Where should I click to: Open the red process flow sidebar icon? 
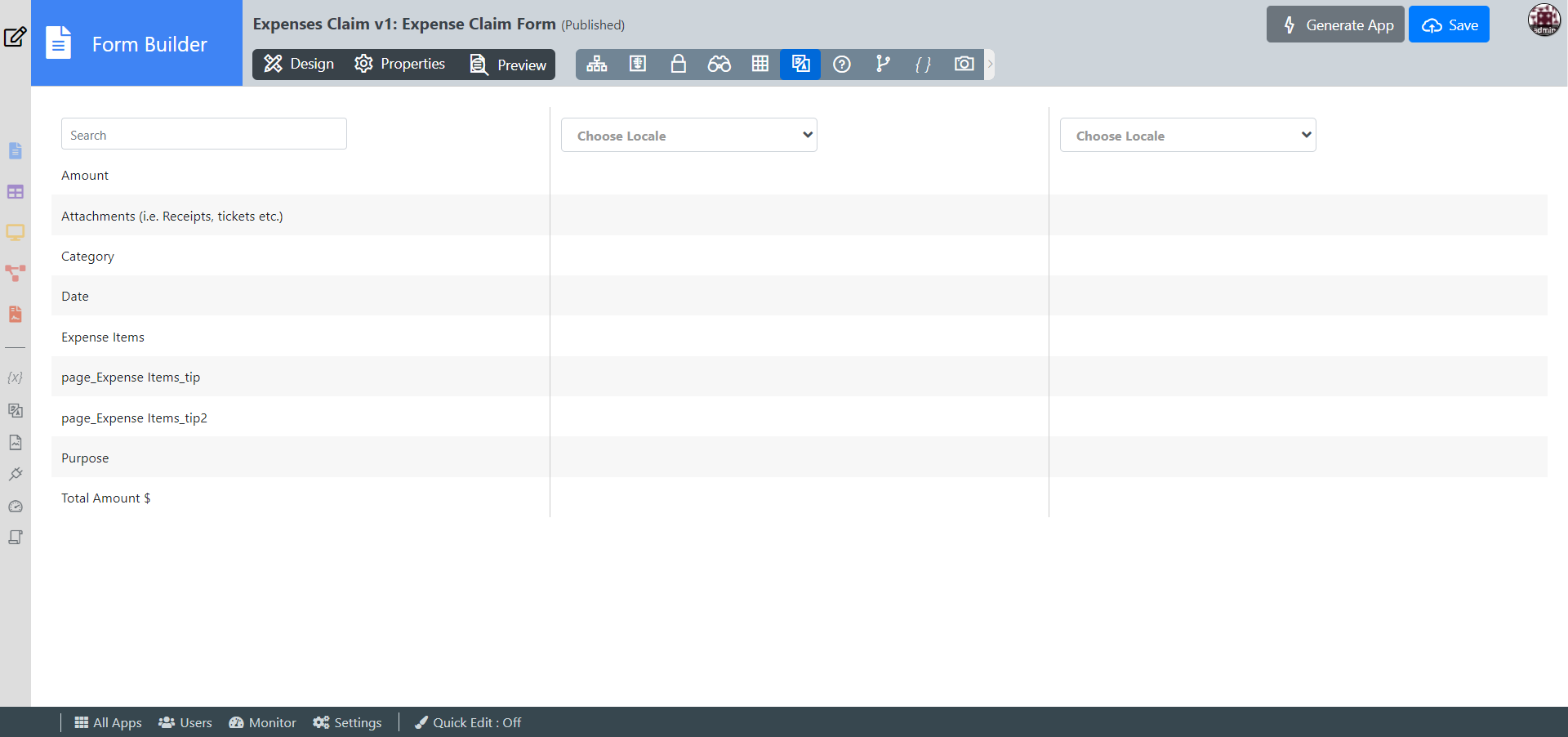coord(16,273)
